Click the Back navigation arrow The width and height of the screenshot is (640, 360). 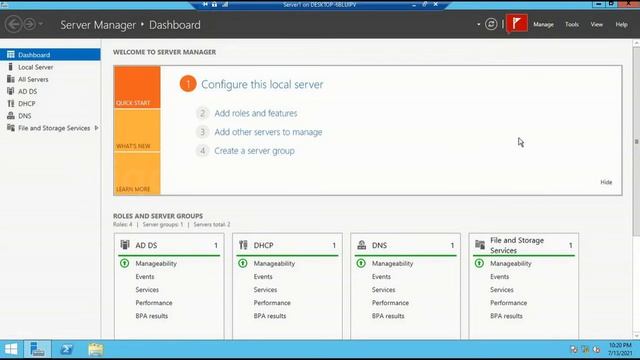[13, 24]
